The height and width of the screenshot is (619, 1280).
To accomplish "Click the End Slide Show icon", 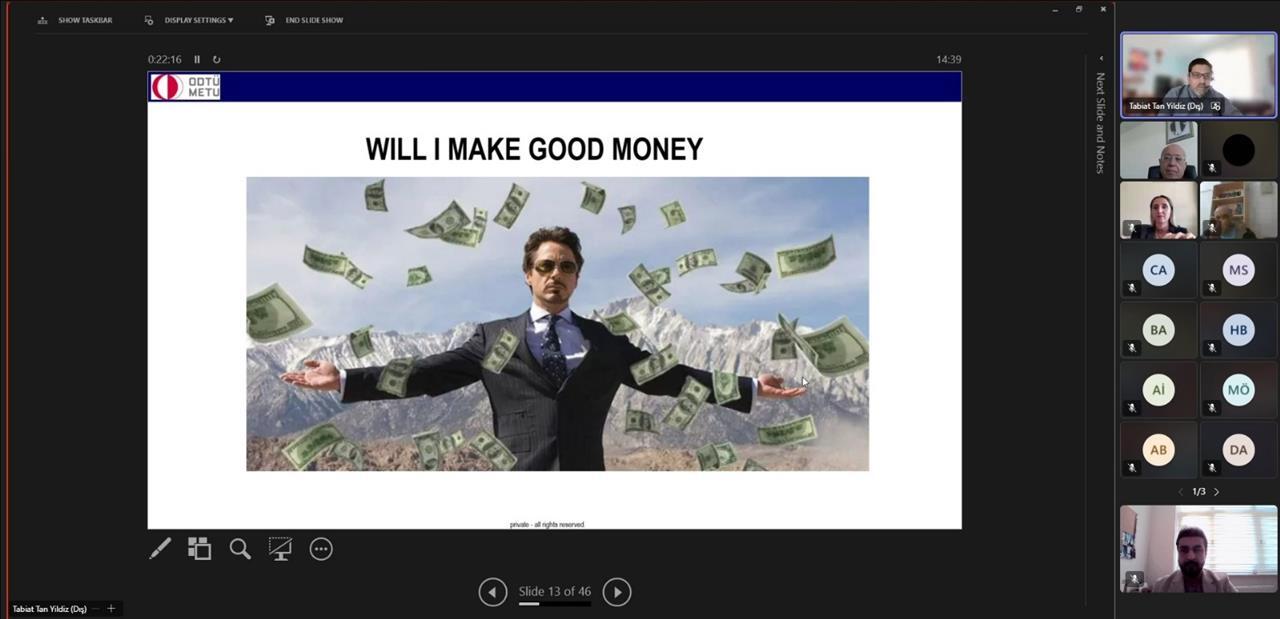I will click(270, 20).
